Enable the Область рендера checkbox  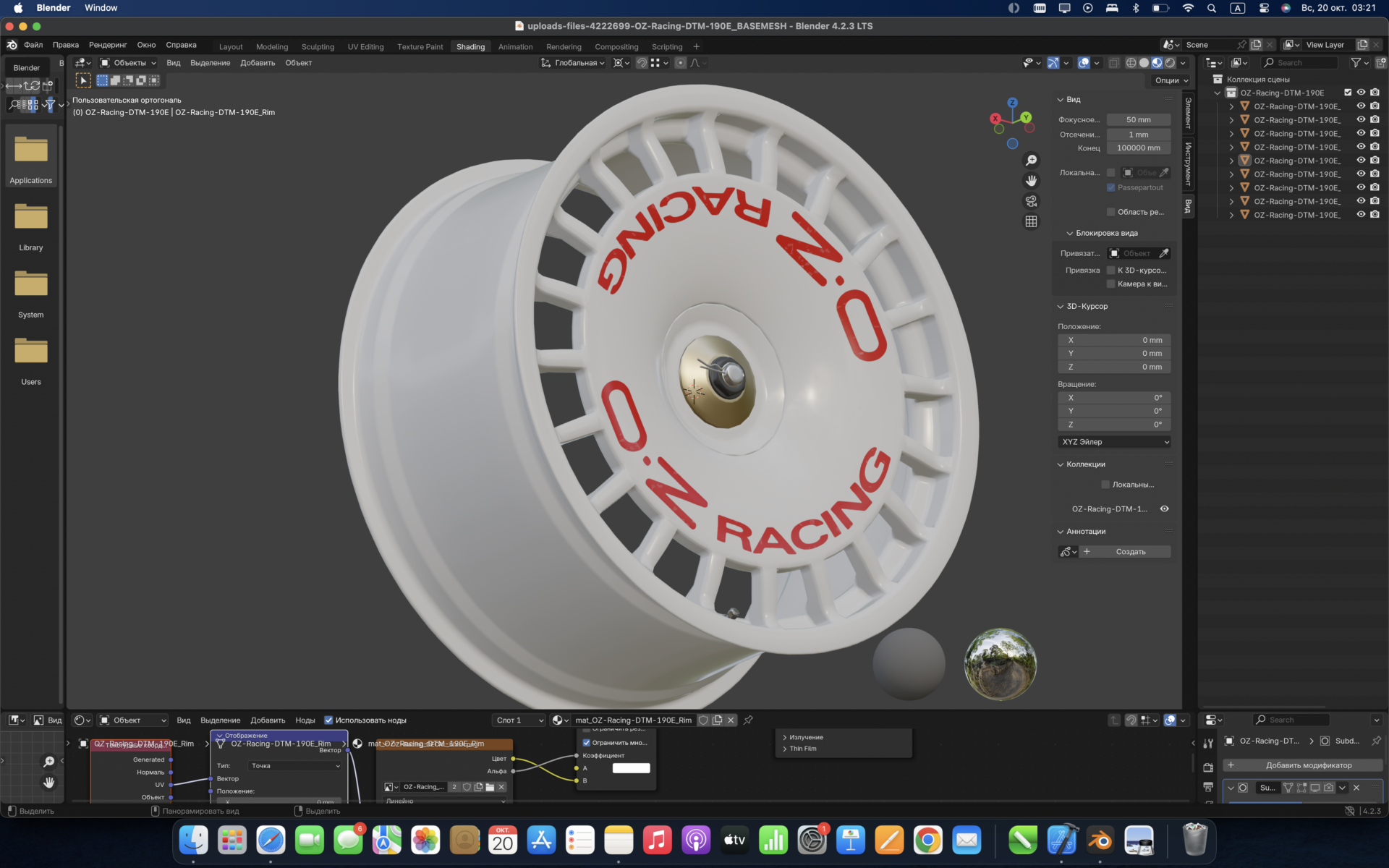1111,212
